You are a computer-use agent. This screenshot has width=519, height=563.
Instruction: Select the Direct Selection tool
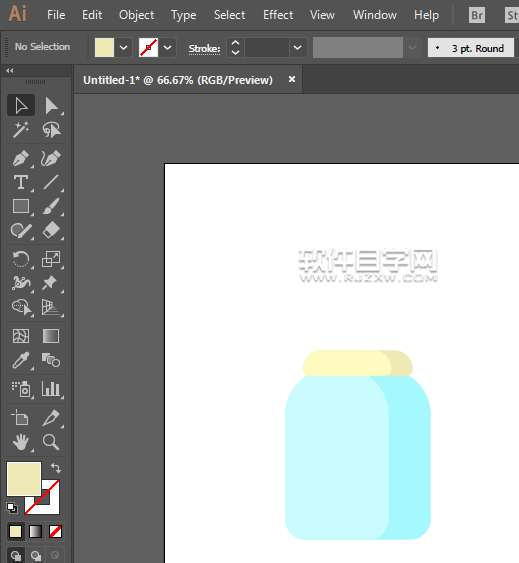coord(51,106)
